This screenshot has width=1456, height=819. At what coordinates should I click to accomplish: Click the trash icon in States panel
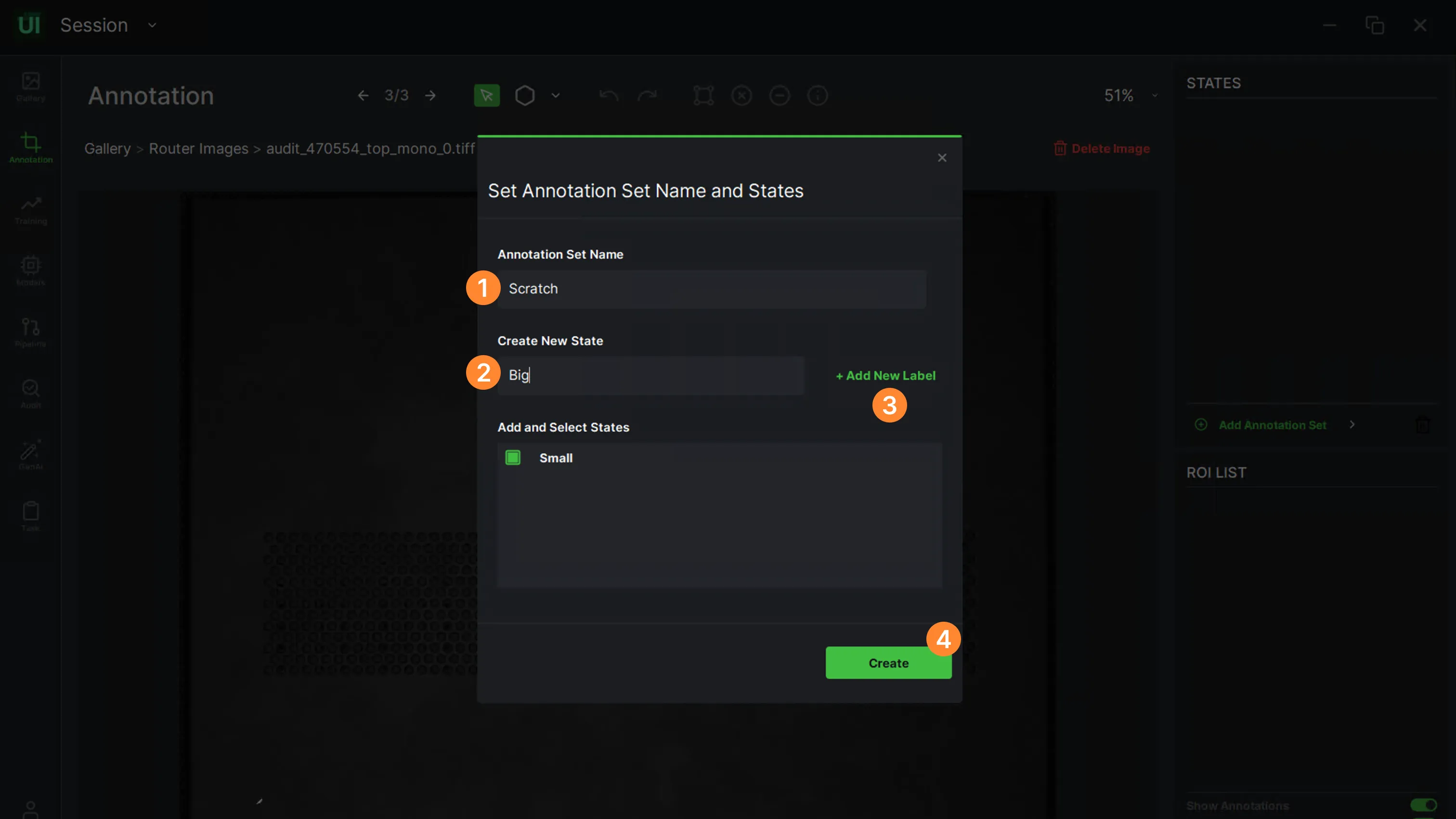click(x=1423, y=425)
